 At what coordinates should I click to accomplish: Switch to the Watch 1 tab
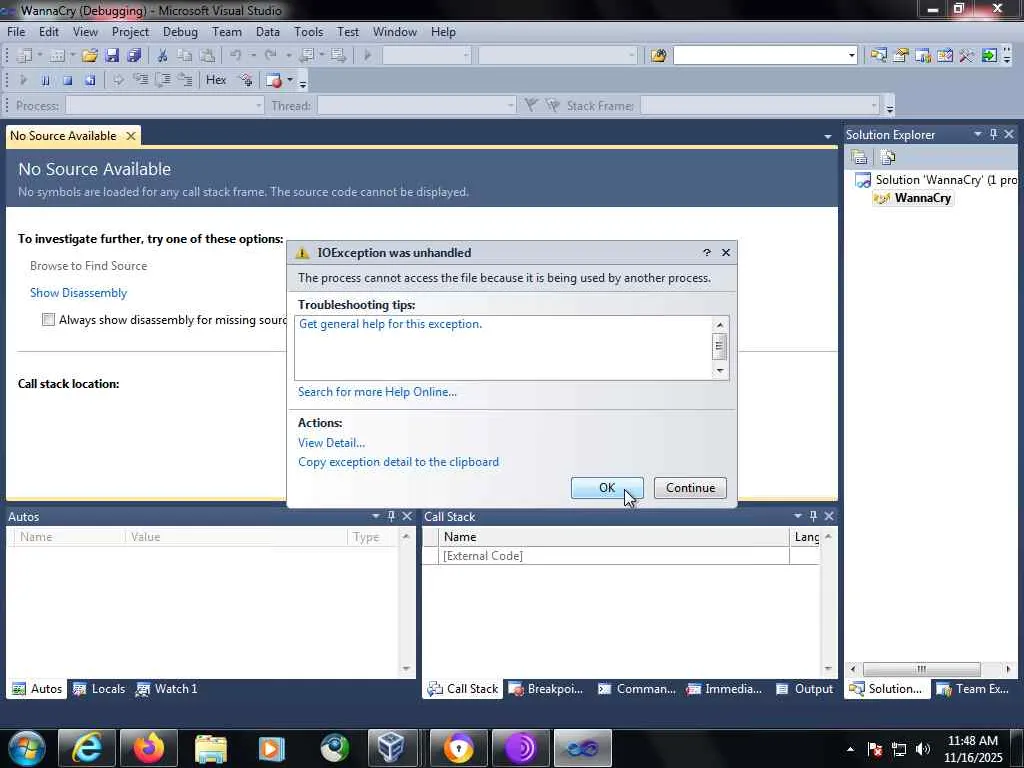click(167, 688)
